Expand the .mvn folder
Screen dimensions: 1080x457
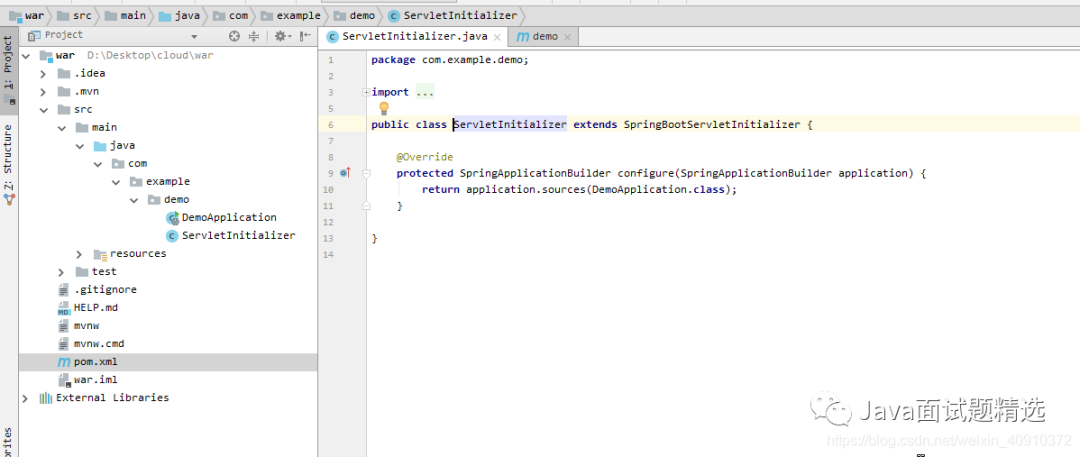tap(43, 91)
